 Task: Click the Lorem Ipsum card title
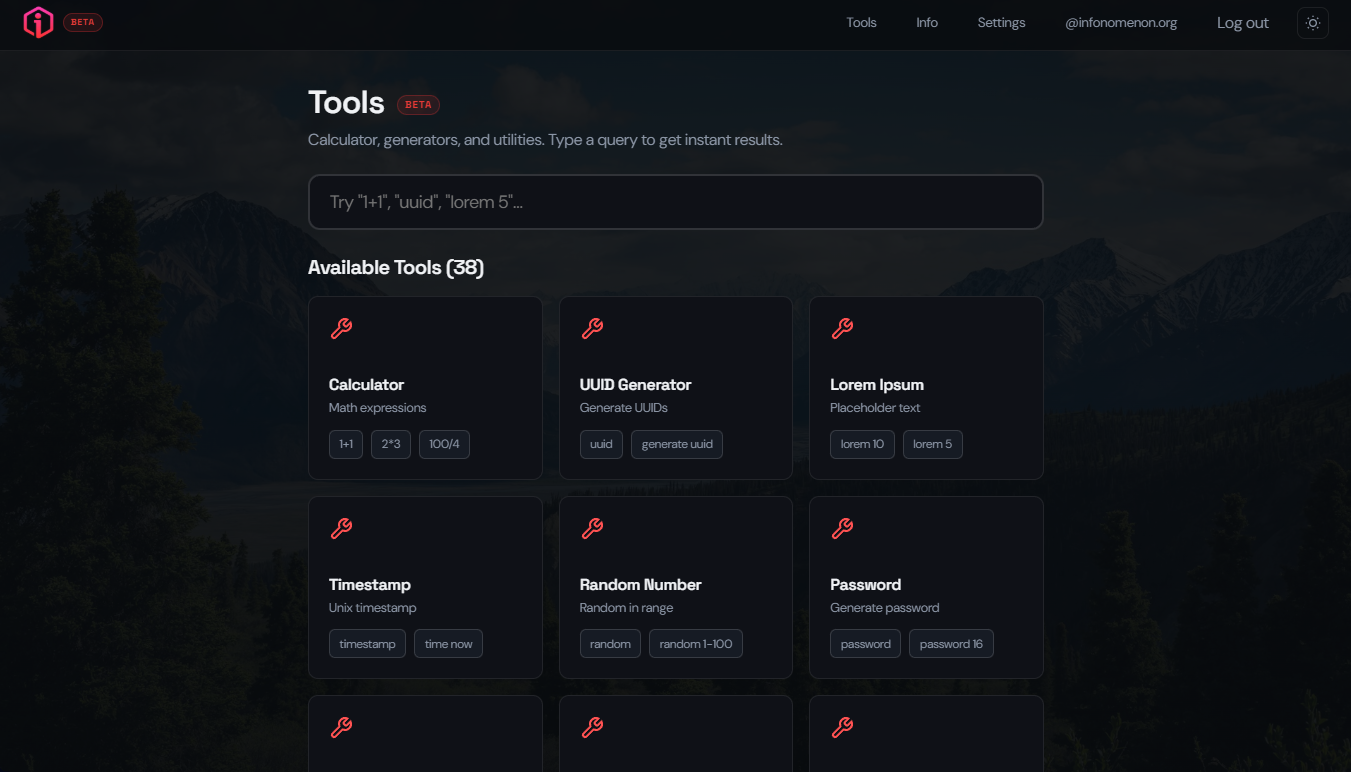(x=877, y=385)
